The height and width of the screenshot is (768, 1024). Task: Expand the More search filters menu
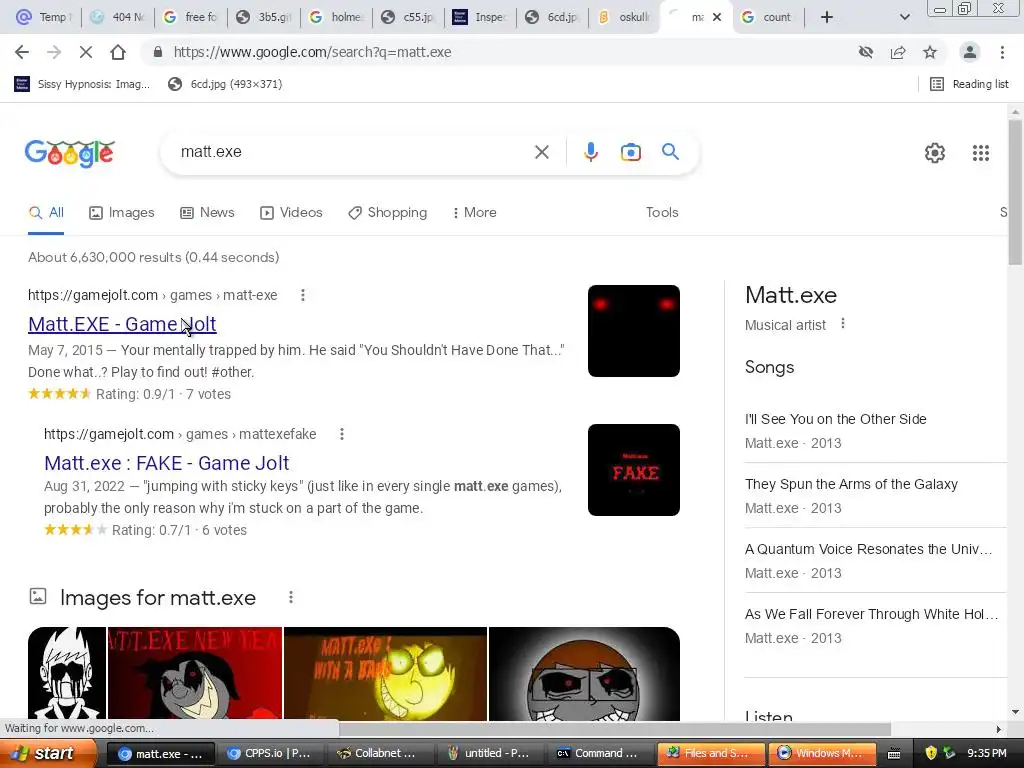click(x=475, y=212)
